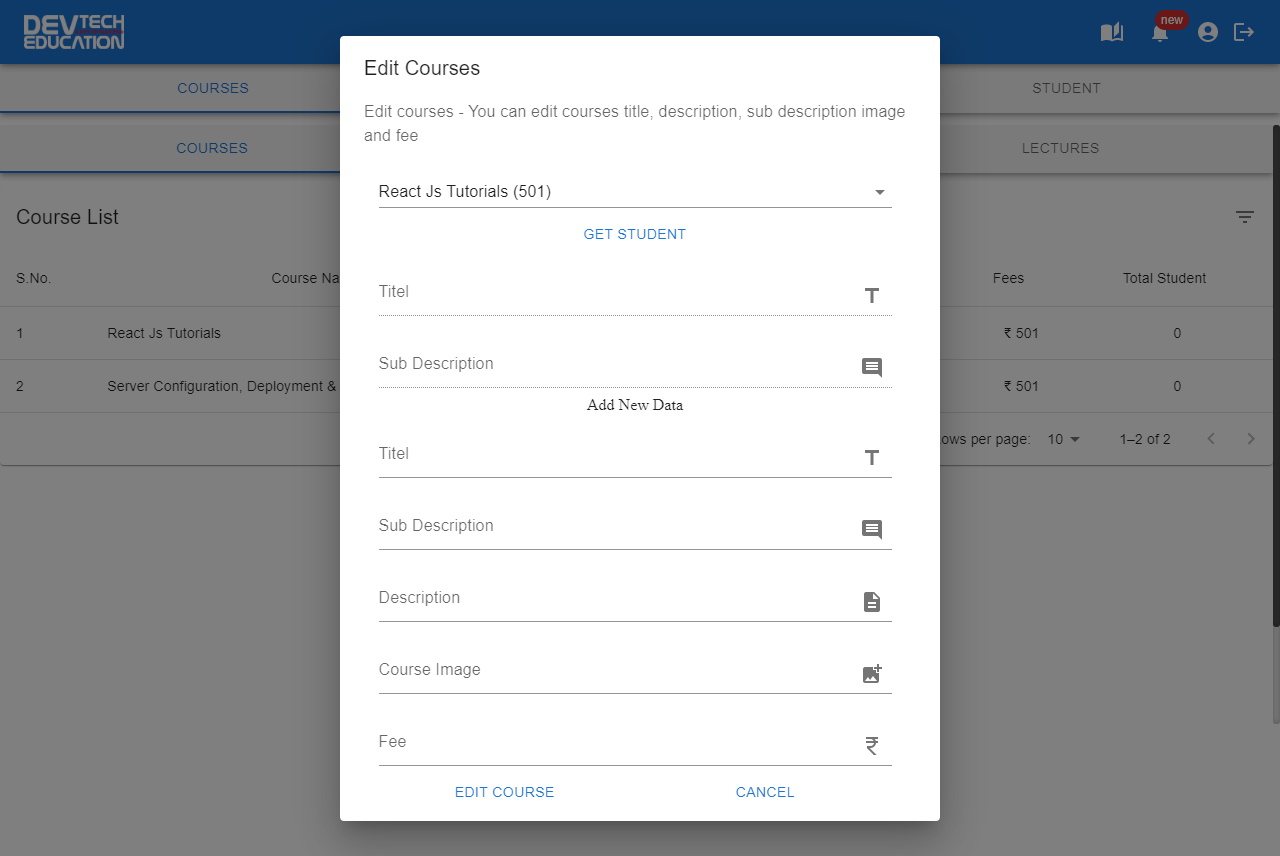Viewport: 1280px width, 856px height.
Task: Click the EDIT COURSE button
Action: pos(504,792)
